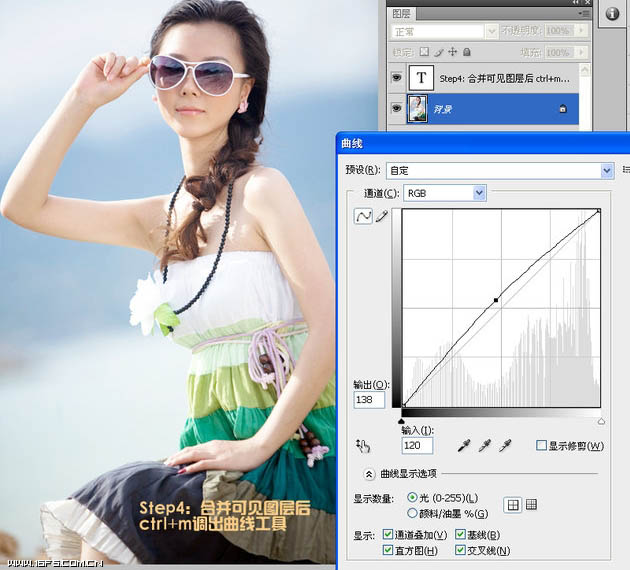Select the pencil draw-curve tool
The width and height of the screenshot is (630, 570).
tap(380, 216)
